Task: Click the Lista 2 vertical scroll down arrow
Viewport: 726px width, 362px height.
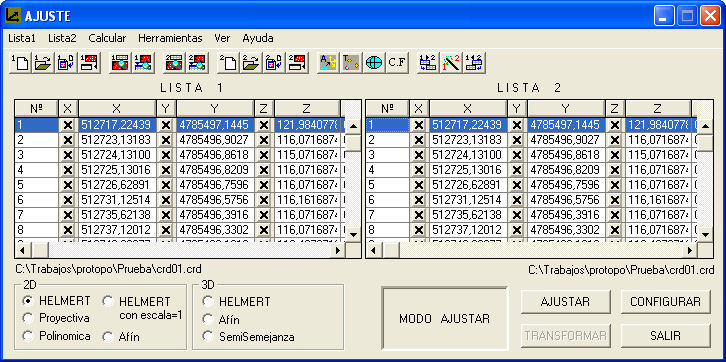Action: click(705, 234)
